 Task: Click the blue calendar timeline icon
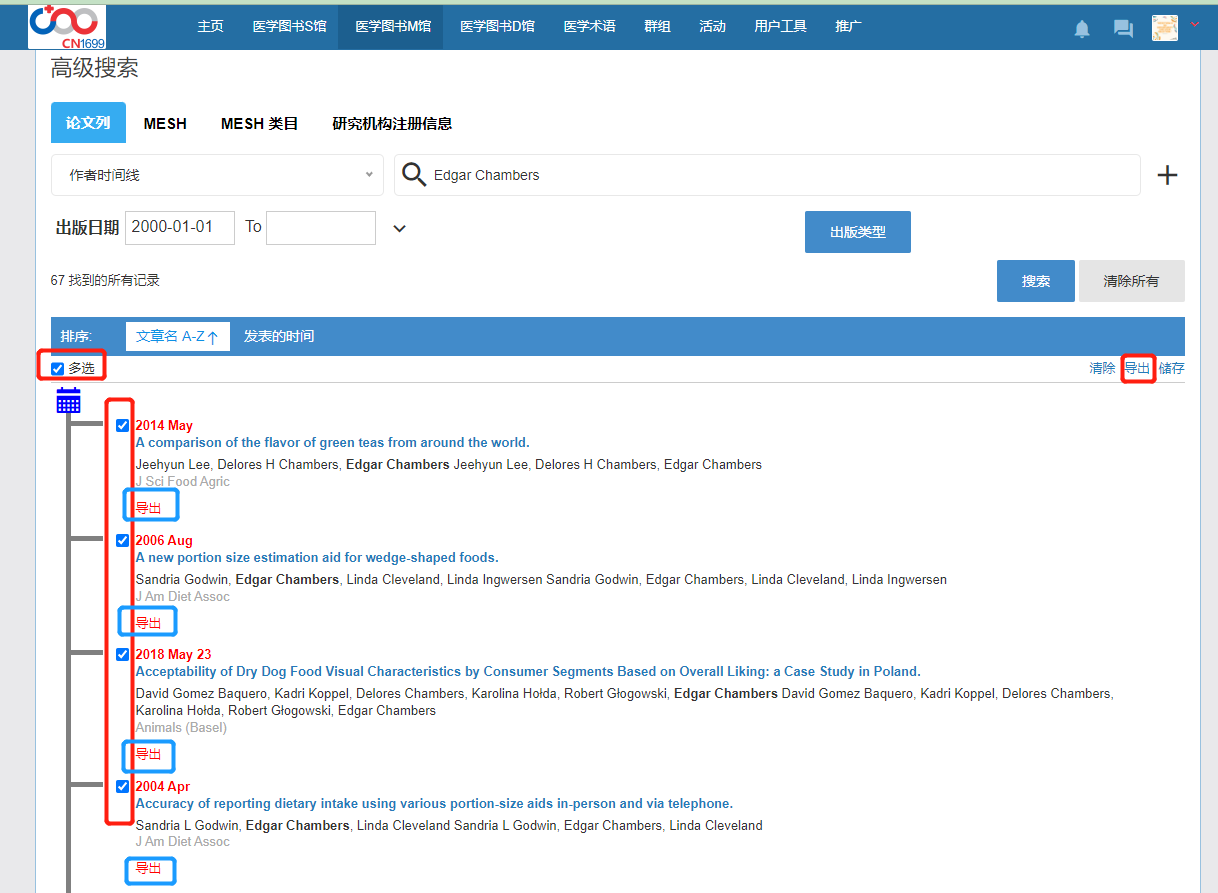coord(68,401)
